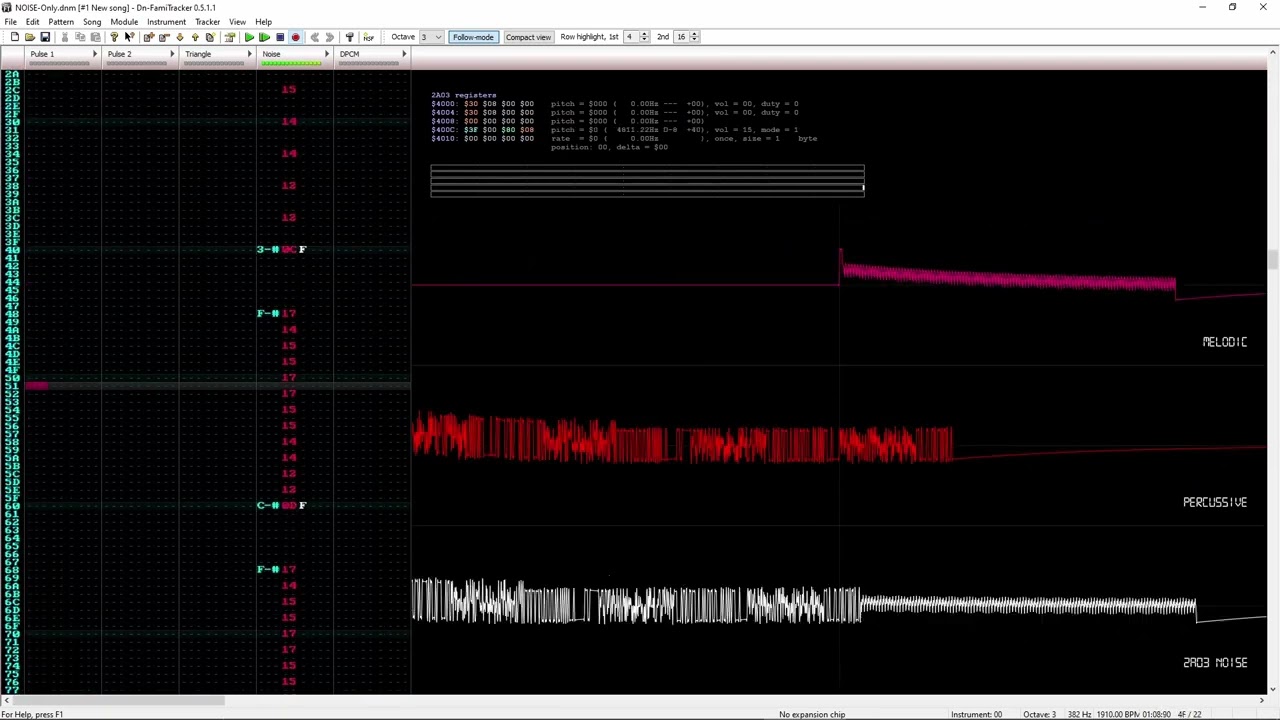Click the horizontal pattern scrollbar thumb

pos(118,701)
